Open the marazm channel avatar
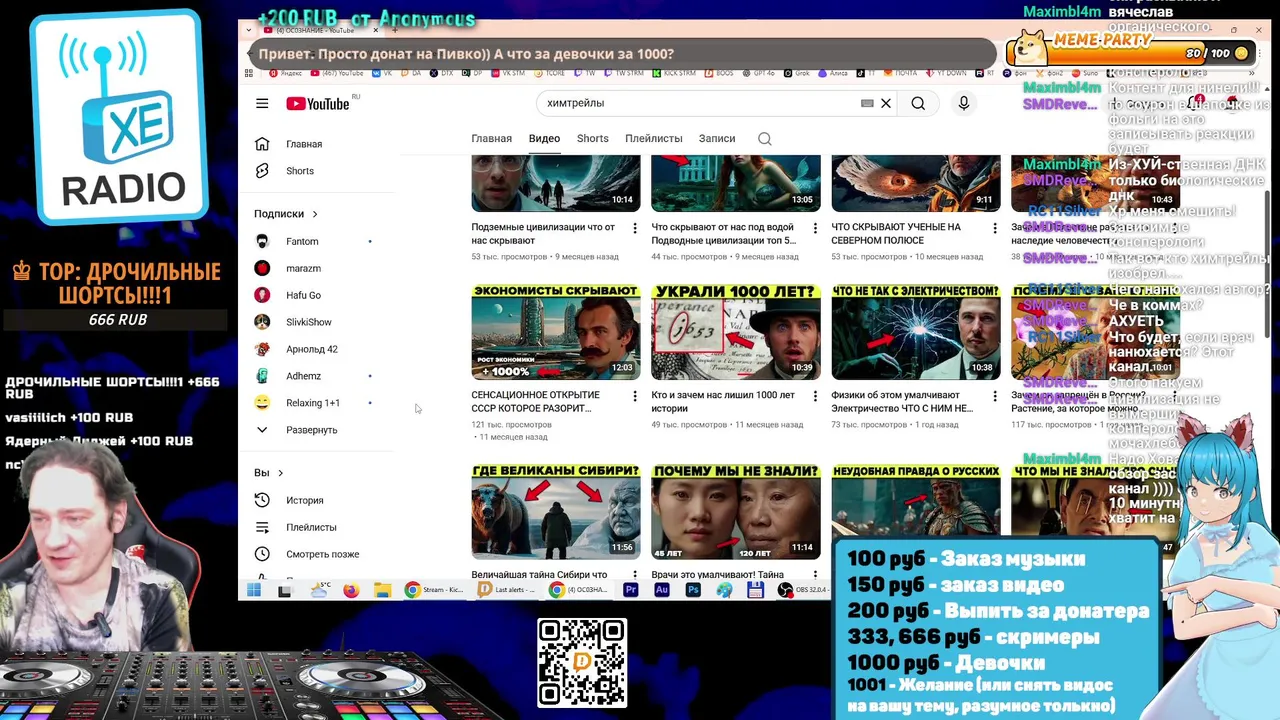Viewport: 1280px width, 720px height. click(x=262, y=268)
